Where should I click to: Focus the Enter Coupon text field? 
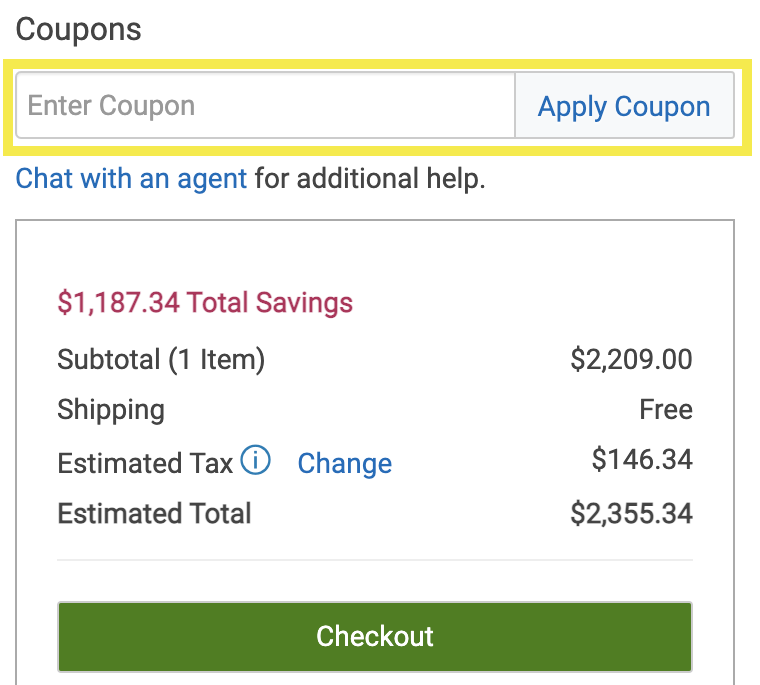coord(265,106)
